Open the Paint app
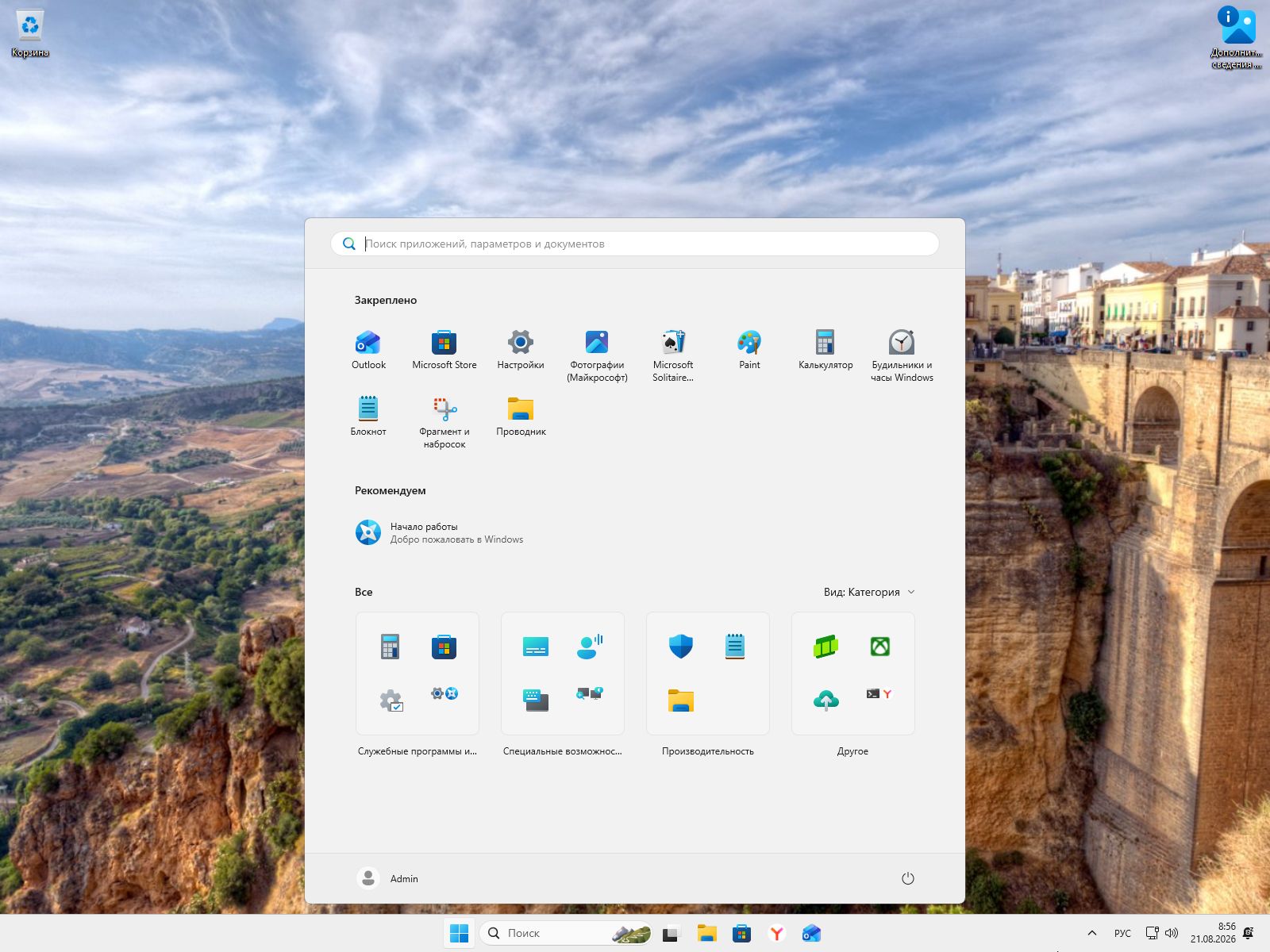 coord(749,350)
